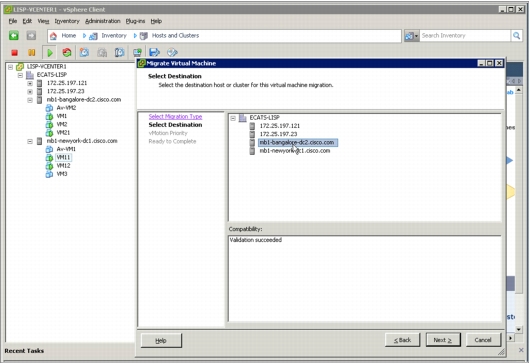Click the VM3 virtual machine icon
Screen dimensions: 530x364
pos(49,174)
